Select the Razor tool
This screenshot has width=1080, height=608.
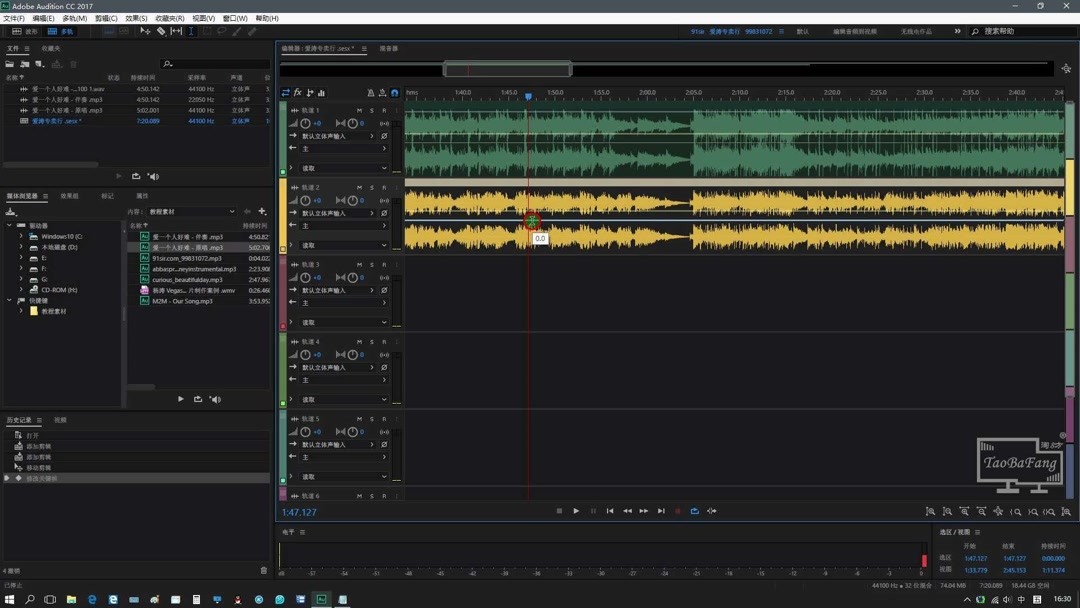tap(161, 31)
